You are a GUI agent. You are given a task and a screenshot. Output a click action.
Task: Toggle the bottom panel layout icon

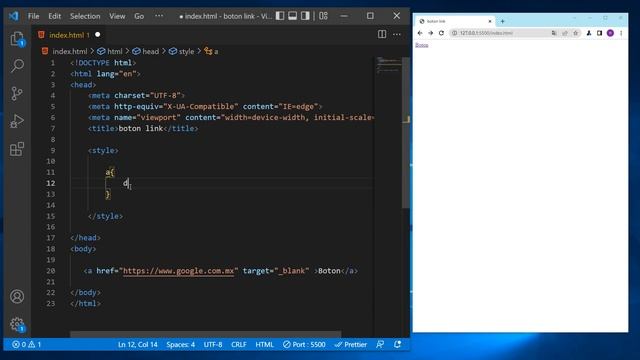293,16
